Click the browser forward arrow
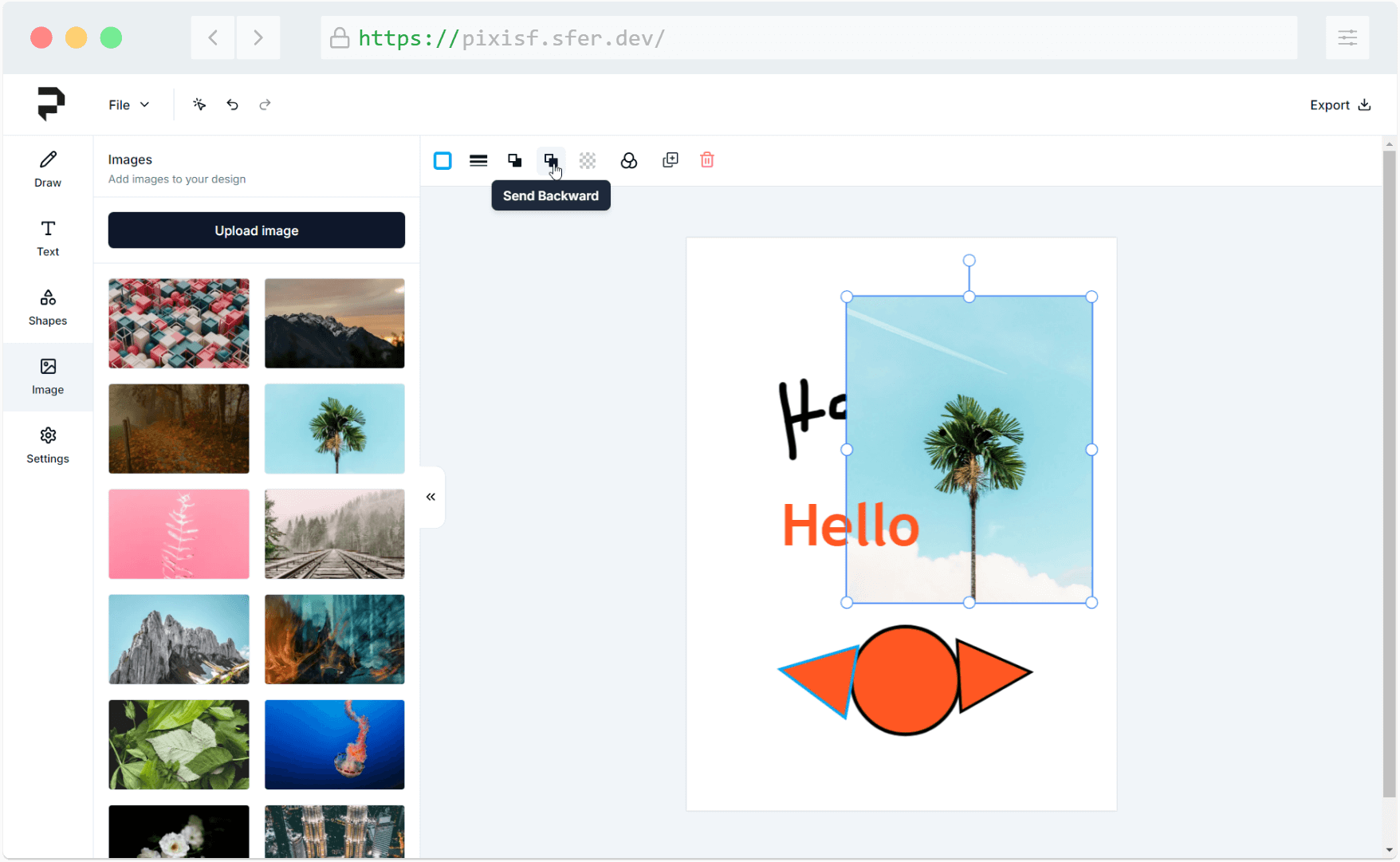The image size is (1400, 862). click(258, 37)
